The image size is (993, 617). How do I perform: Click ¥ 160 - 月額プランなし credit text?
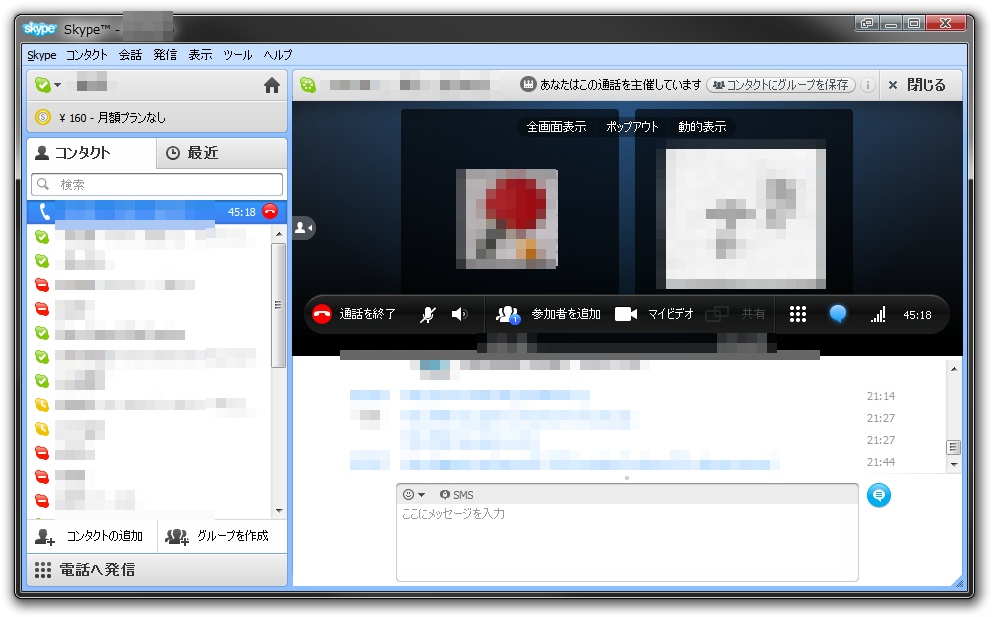tap(112, 118)
